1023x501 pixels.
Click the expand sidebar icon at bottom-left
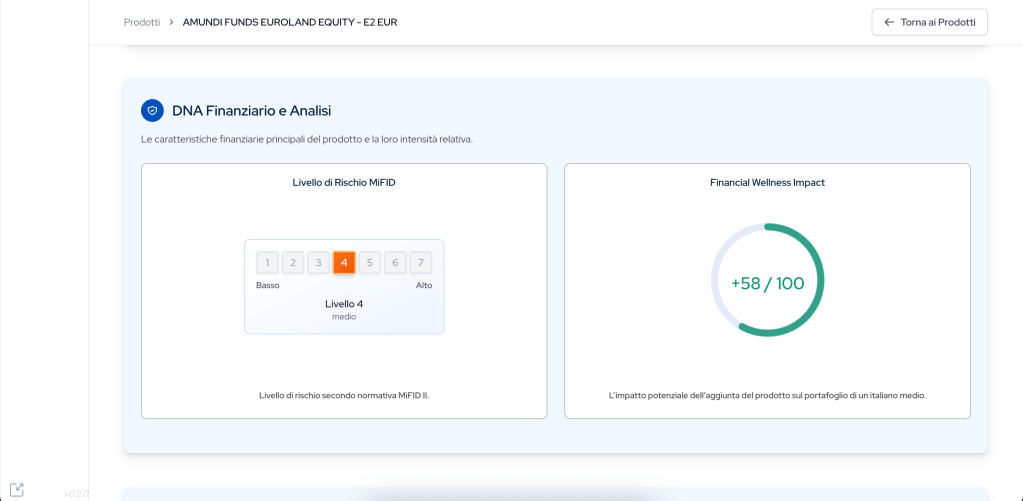click(16, 490)
